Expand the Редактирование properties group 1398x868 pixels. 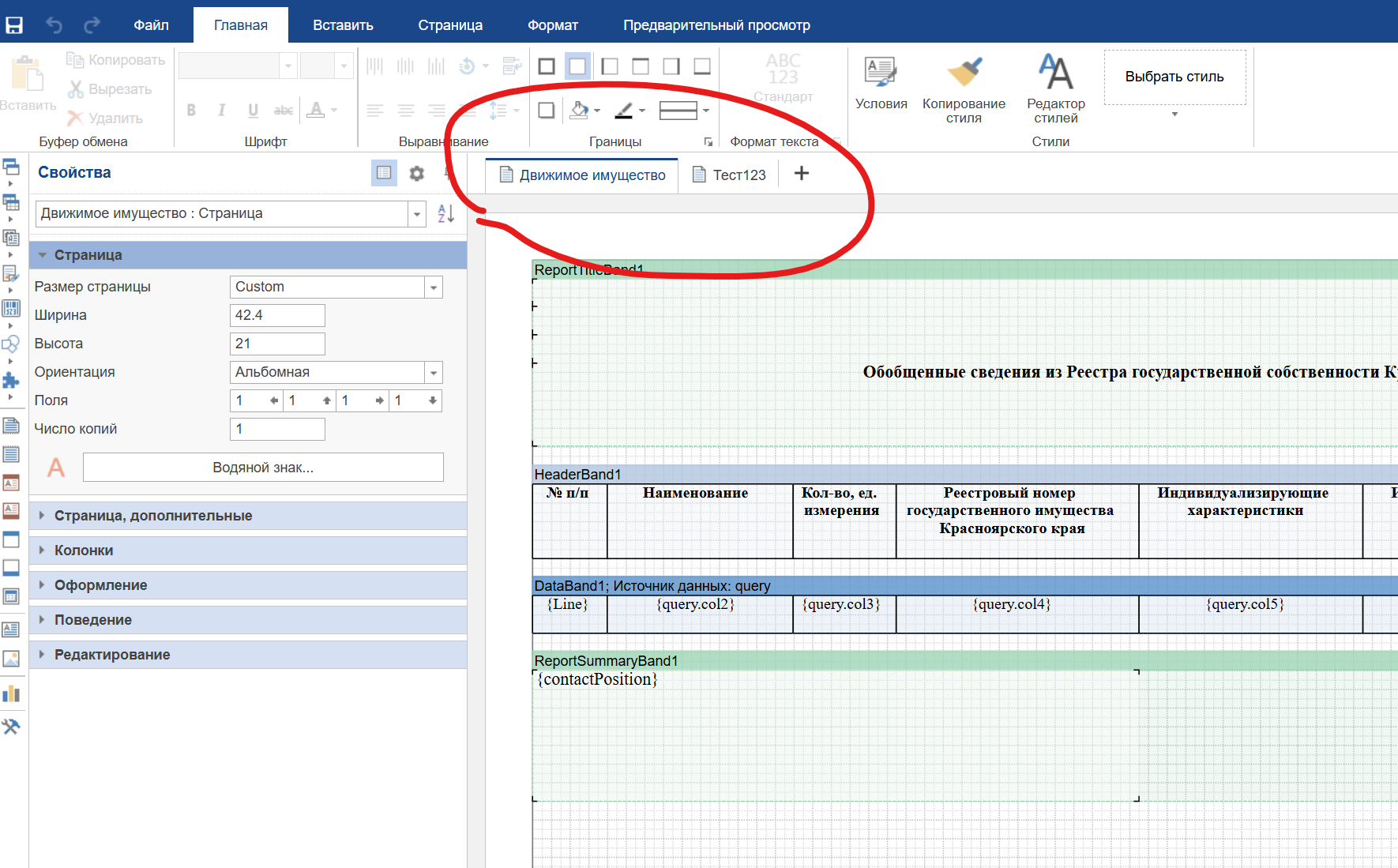248,655
